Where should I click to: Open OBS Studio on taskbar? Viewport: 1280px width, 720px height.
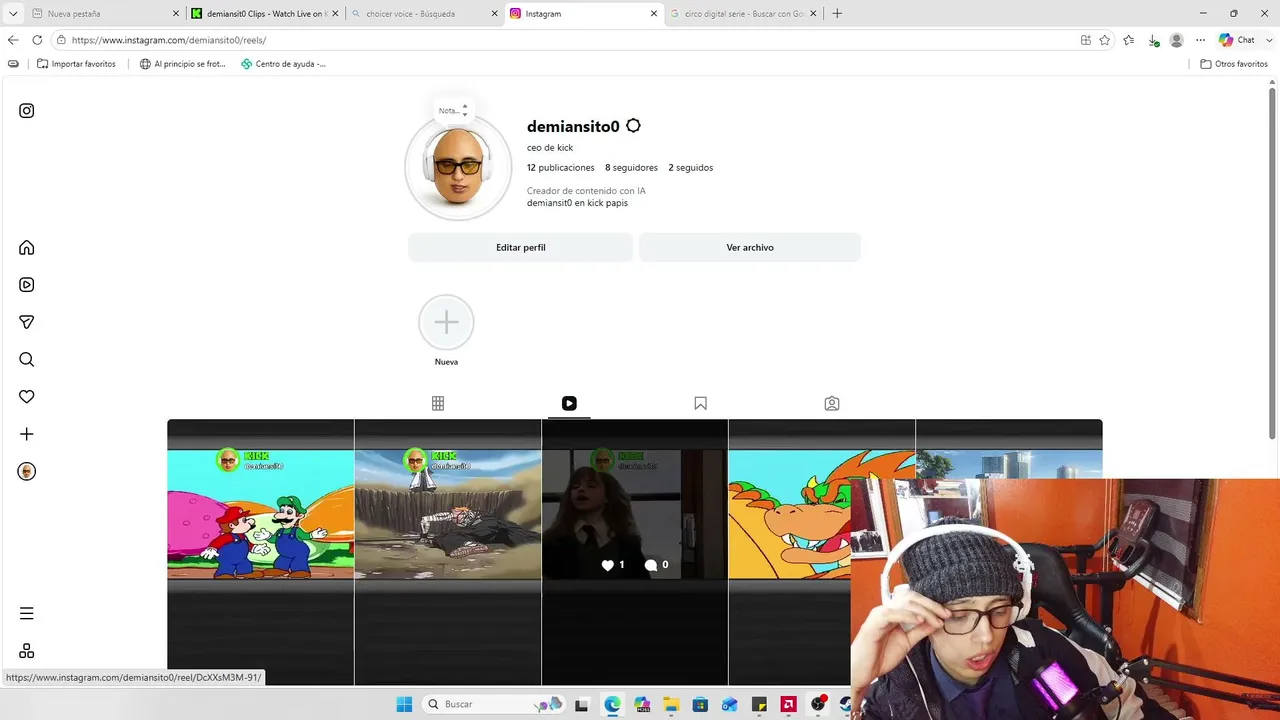point(818,704)
